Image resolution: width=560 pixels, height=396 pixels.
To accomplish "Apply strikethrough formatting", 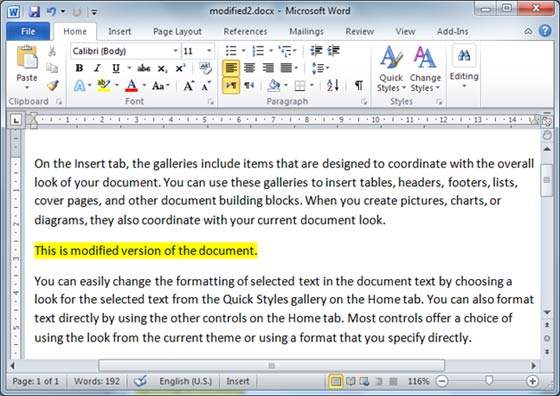I will click(144, 68).
